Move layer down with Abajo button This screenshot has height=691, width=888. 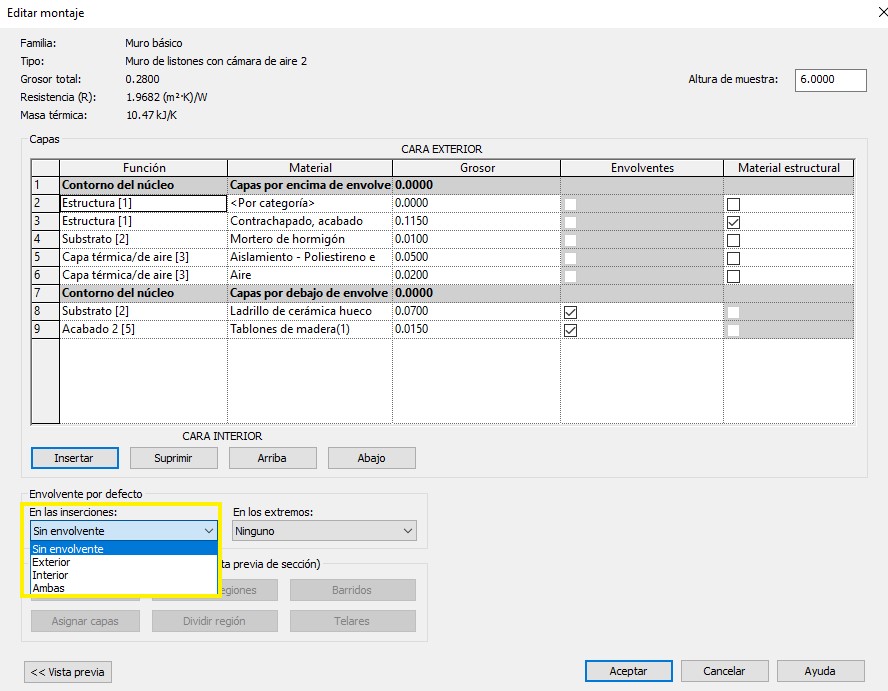(371, 458)
